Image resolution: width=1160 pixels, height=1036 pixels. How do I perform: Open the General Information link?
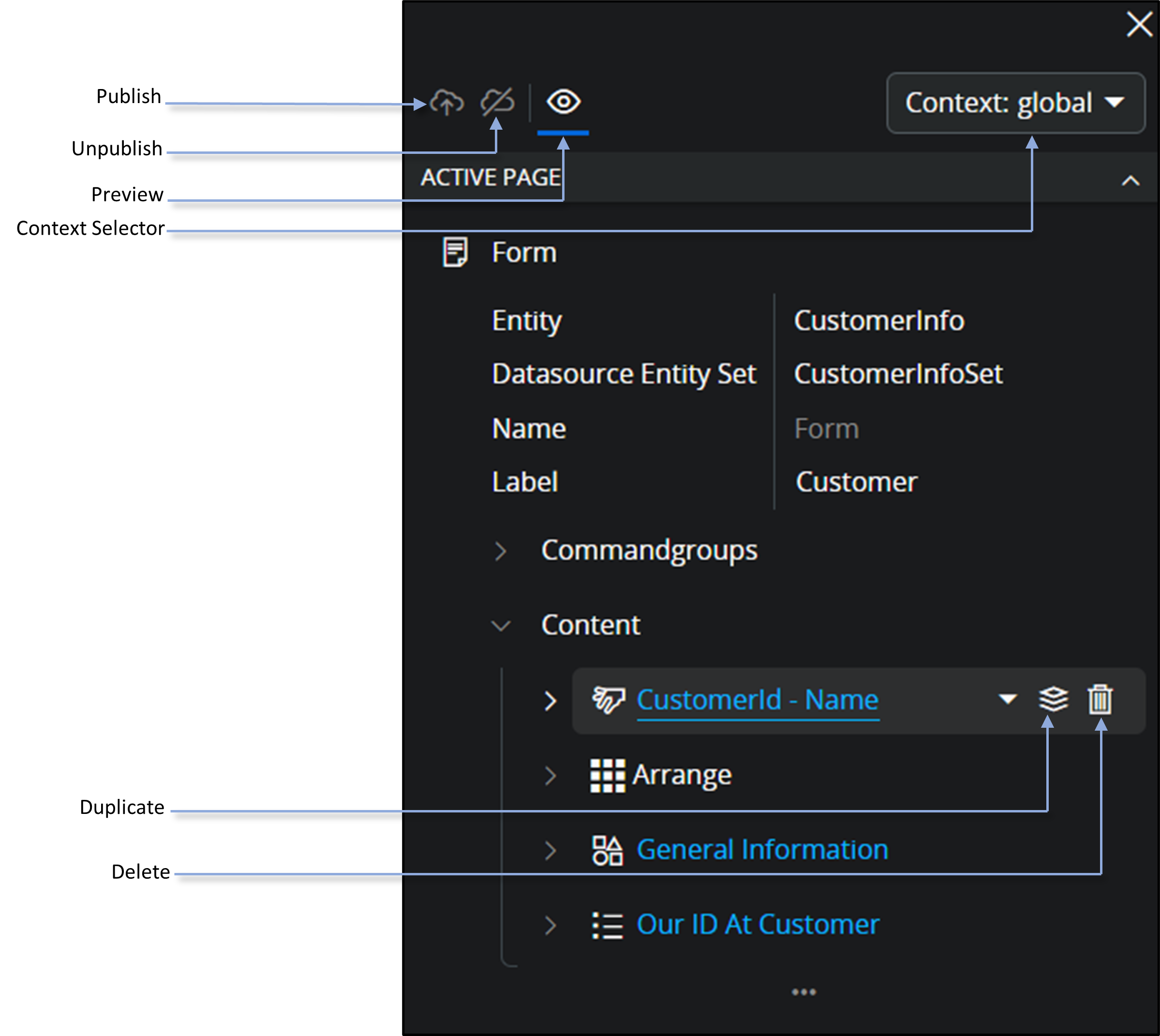[x=762, y=849]
